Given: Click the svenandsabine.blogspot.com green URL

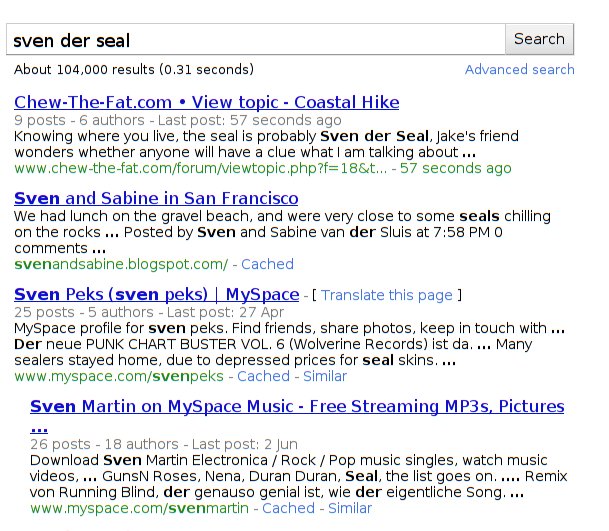Looking at the screenshot, I should pos(121,264).
